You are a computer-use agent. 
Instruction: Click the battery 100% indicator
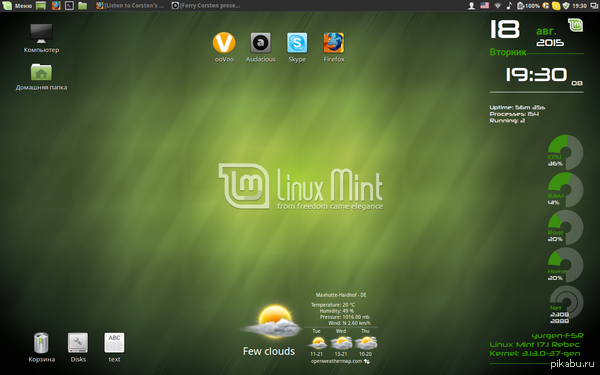click(528, 6)
